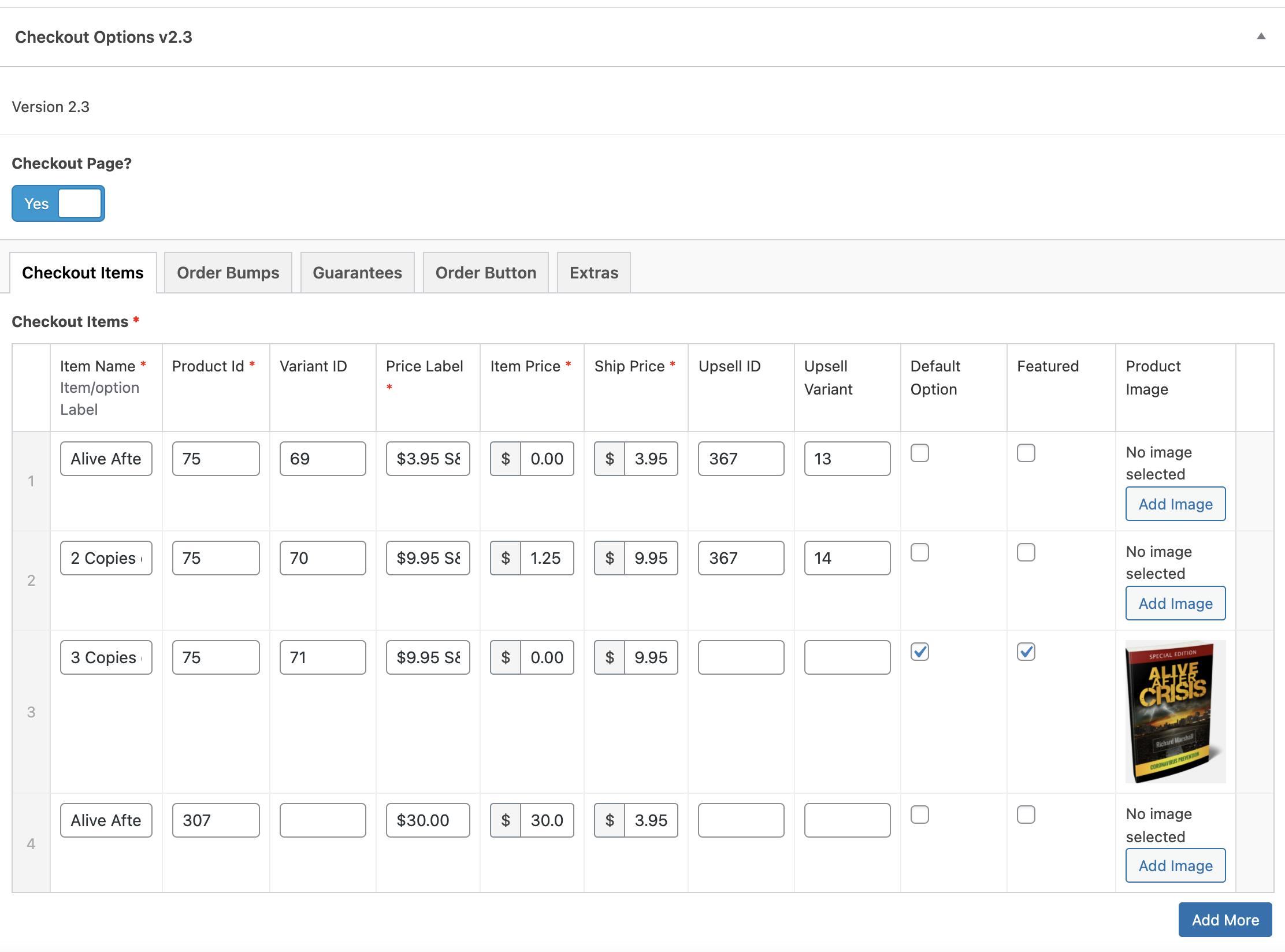1285x952 pixels.
Task: Check the Featured checkbox in row 4
Action: (x=1026, y=815)
